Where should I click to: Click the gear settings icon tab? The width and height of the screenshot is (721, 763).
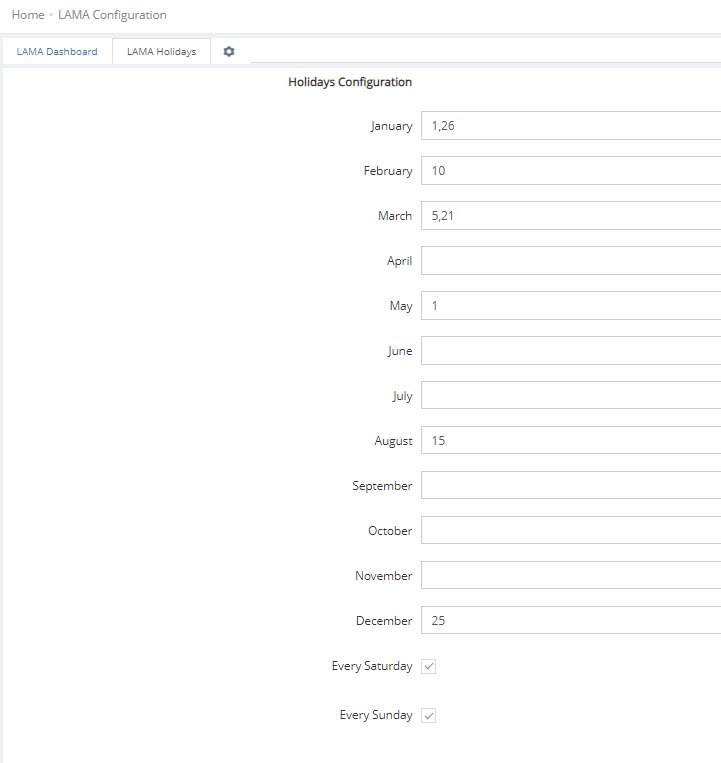[229, 52]
